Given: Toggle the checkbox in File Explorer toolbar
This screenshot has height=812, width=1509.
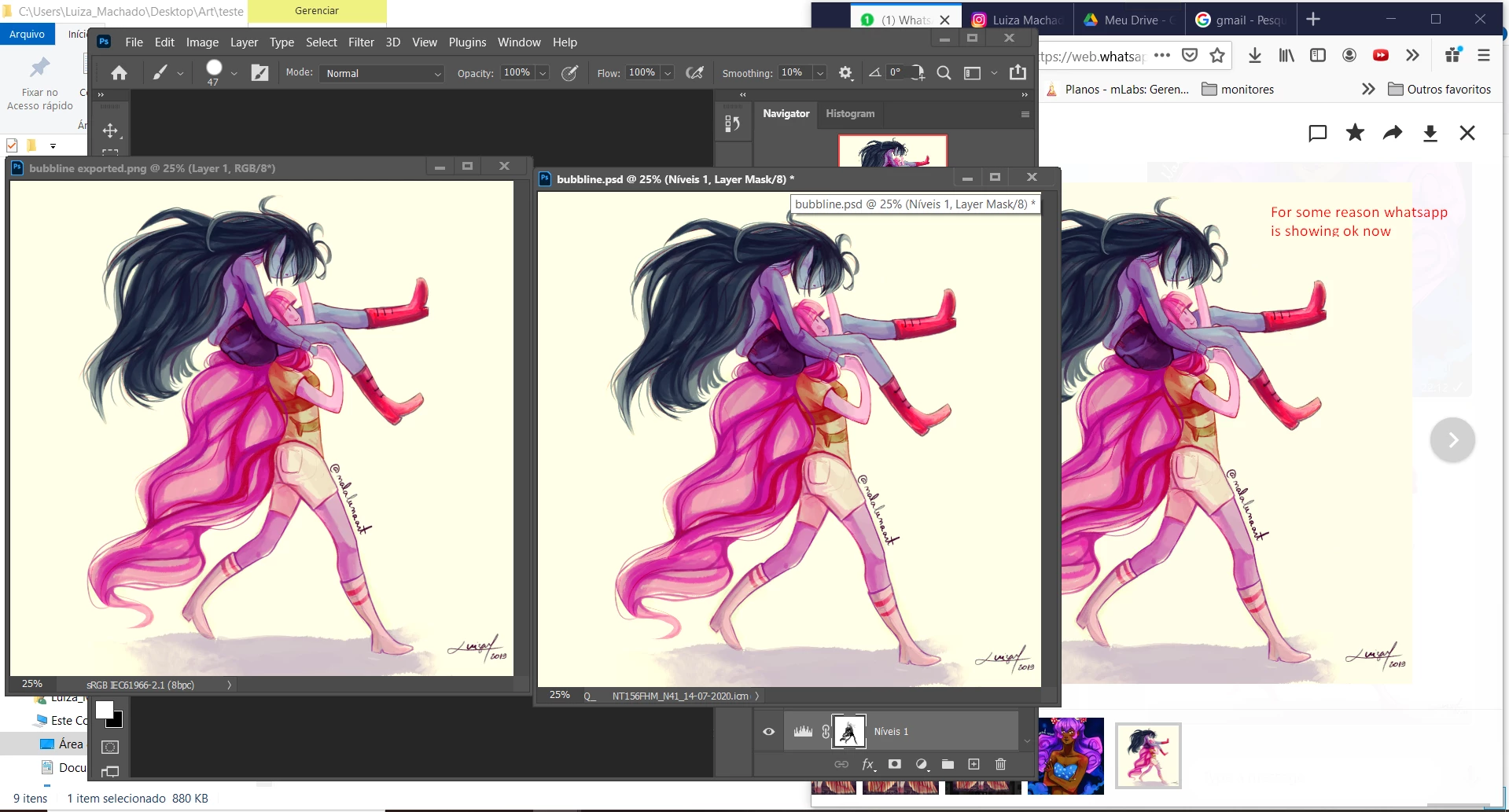Looking at the screenshot, I should pos(12,145).
